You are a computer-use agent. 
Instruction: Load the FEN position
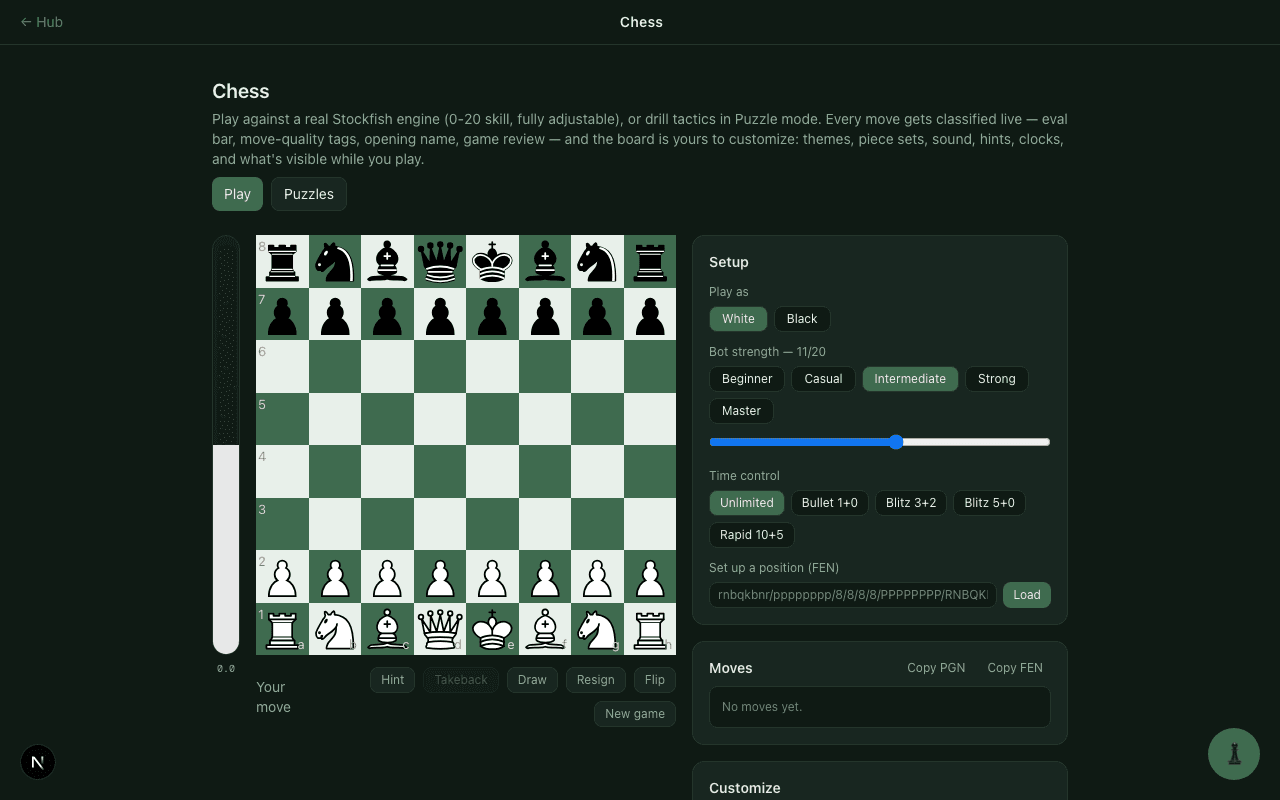tap(1027, 595)
